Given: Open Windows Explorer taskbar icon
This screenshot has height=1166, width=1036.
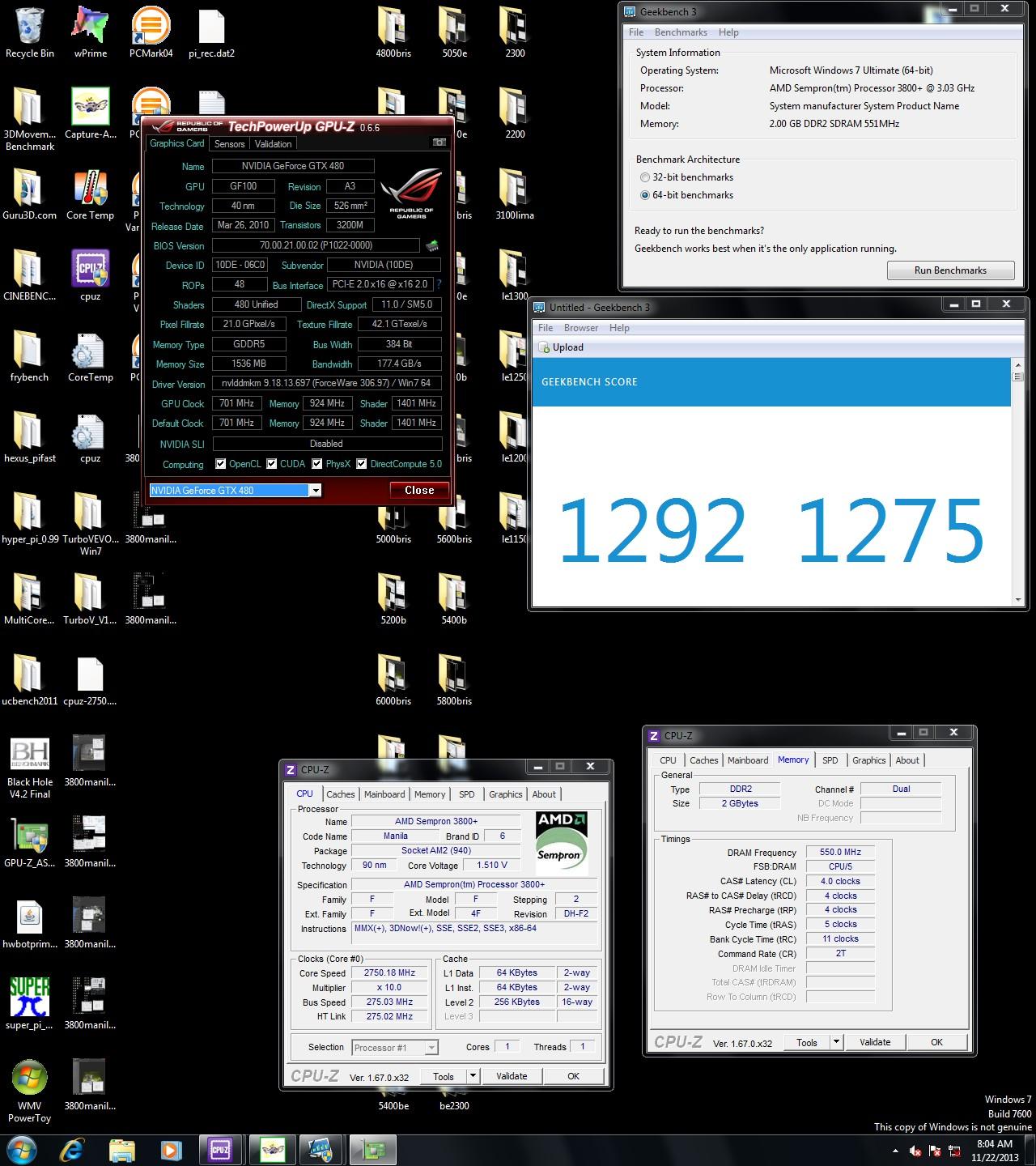Looking at the screenshot, I should [121, 1150].
